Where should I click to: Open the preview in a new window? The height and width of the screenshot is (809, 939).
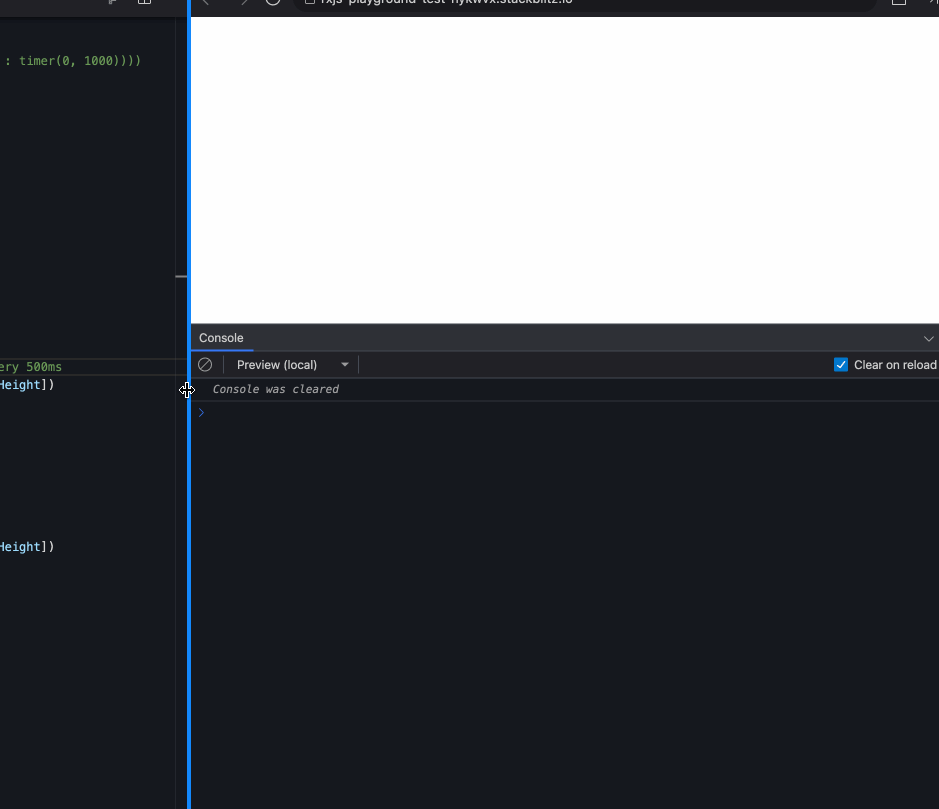(898, 3)
